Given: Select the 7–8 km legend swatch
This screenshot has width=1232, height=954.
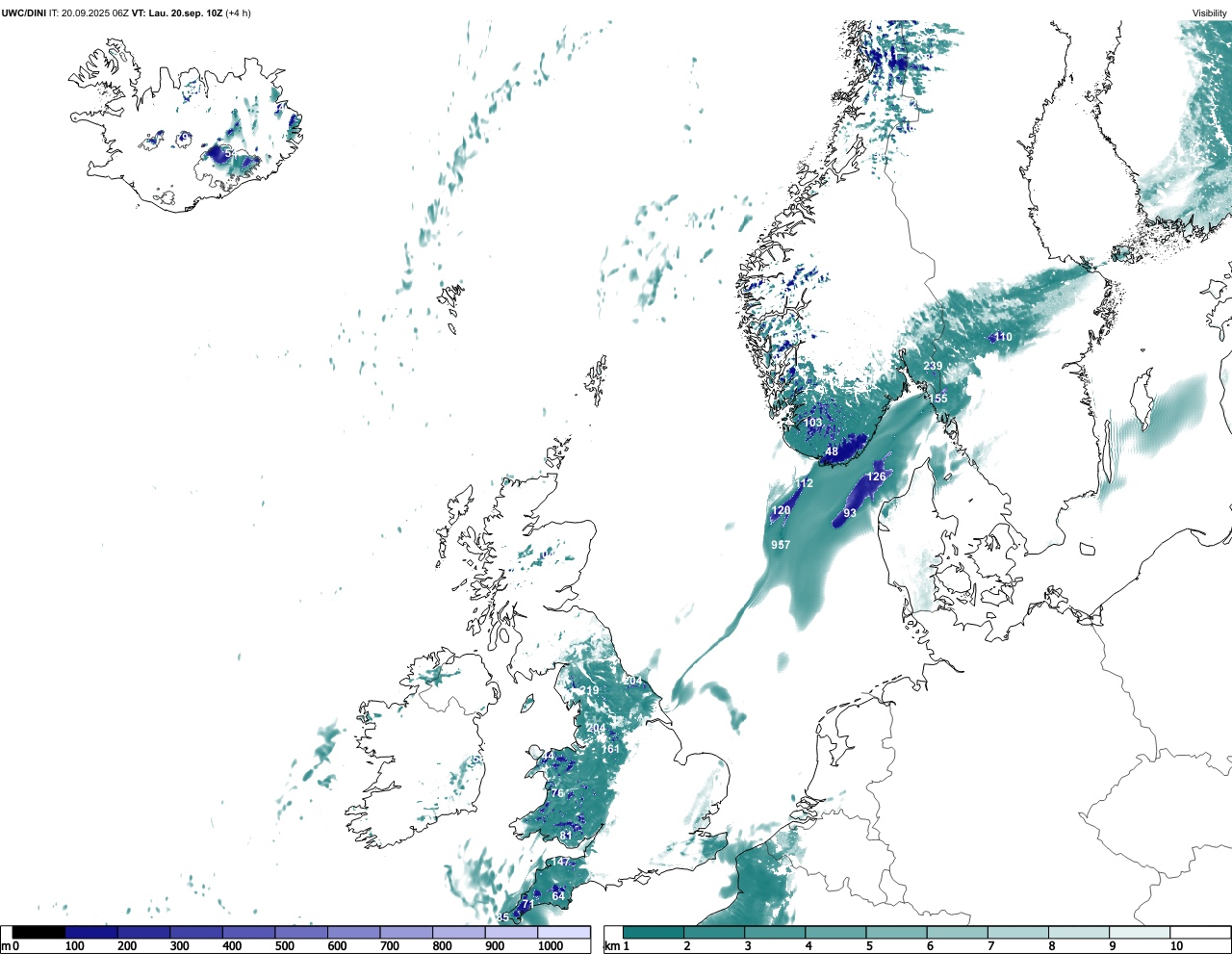Looking at the screenshot, I should (x=1017, y=933).
